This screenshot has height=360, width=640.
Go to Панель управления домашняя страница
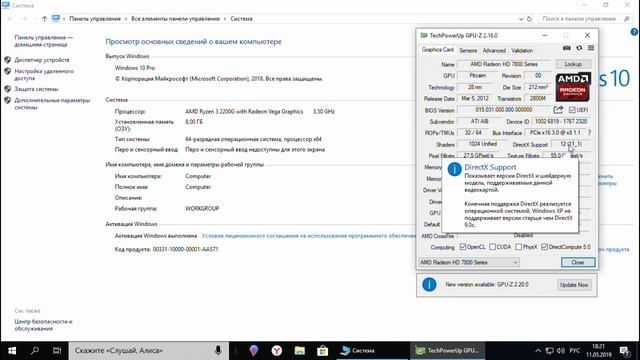tap(43, 41)
